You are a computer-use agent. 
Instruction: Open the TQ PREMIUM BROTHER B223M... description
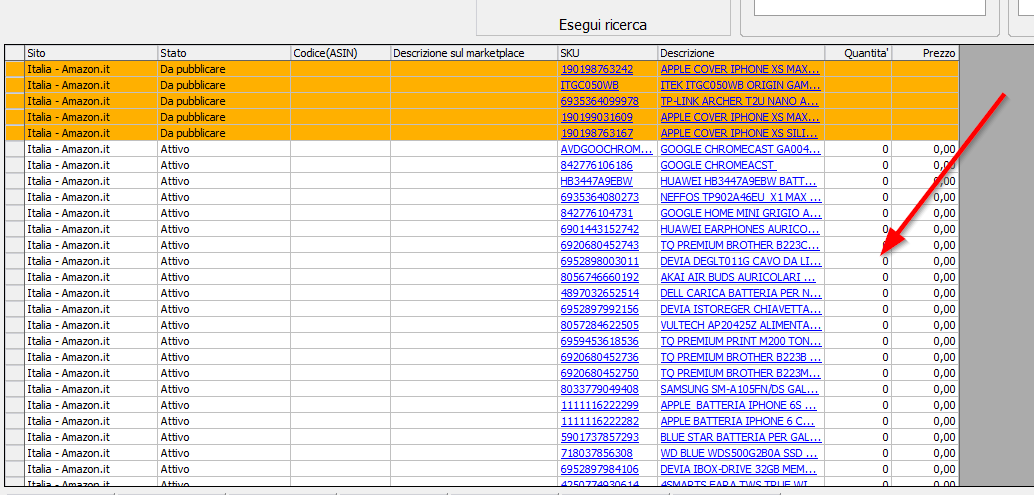pyautogui.click(x=741, y=373)
